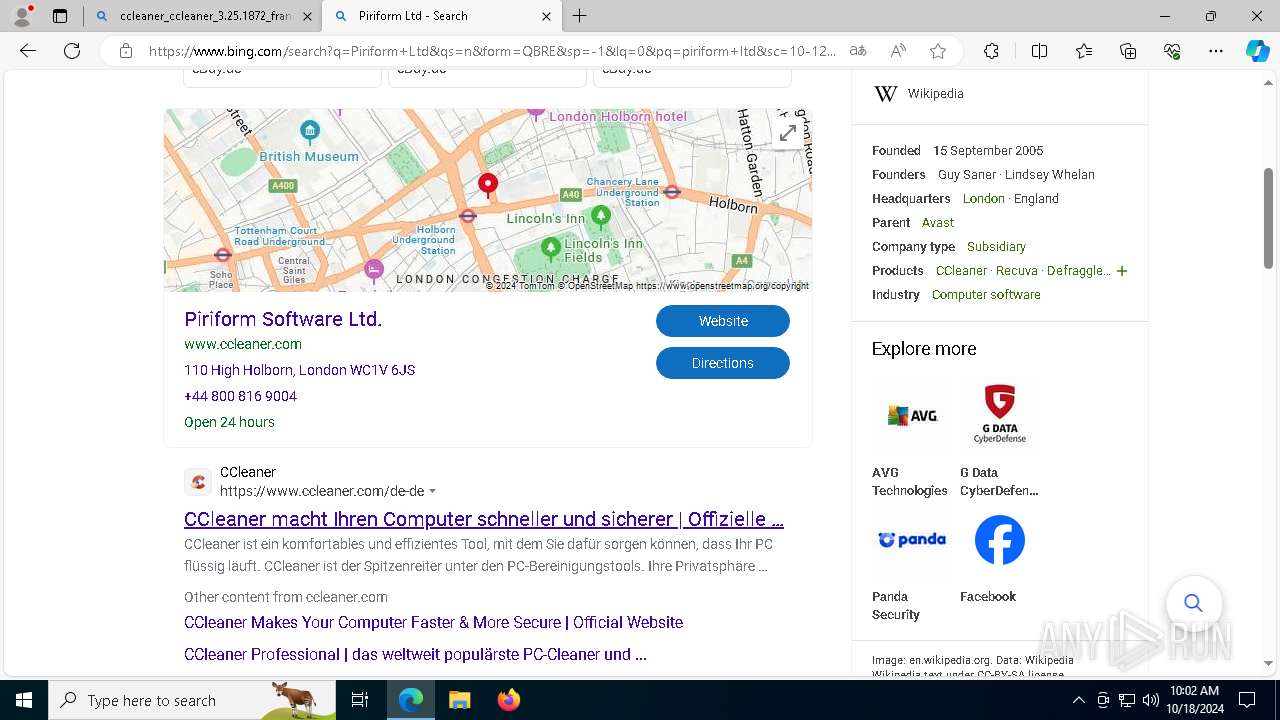Open CCleaner Professional weltweit populärste link
The image size is (1280, 720).
tap(415, 654)
